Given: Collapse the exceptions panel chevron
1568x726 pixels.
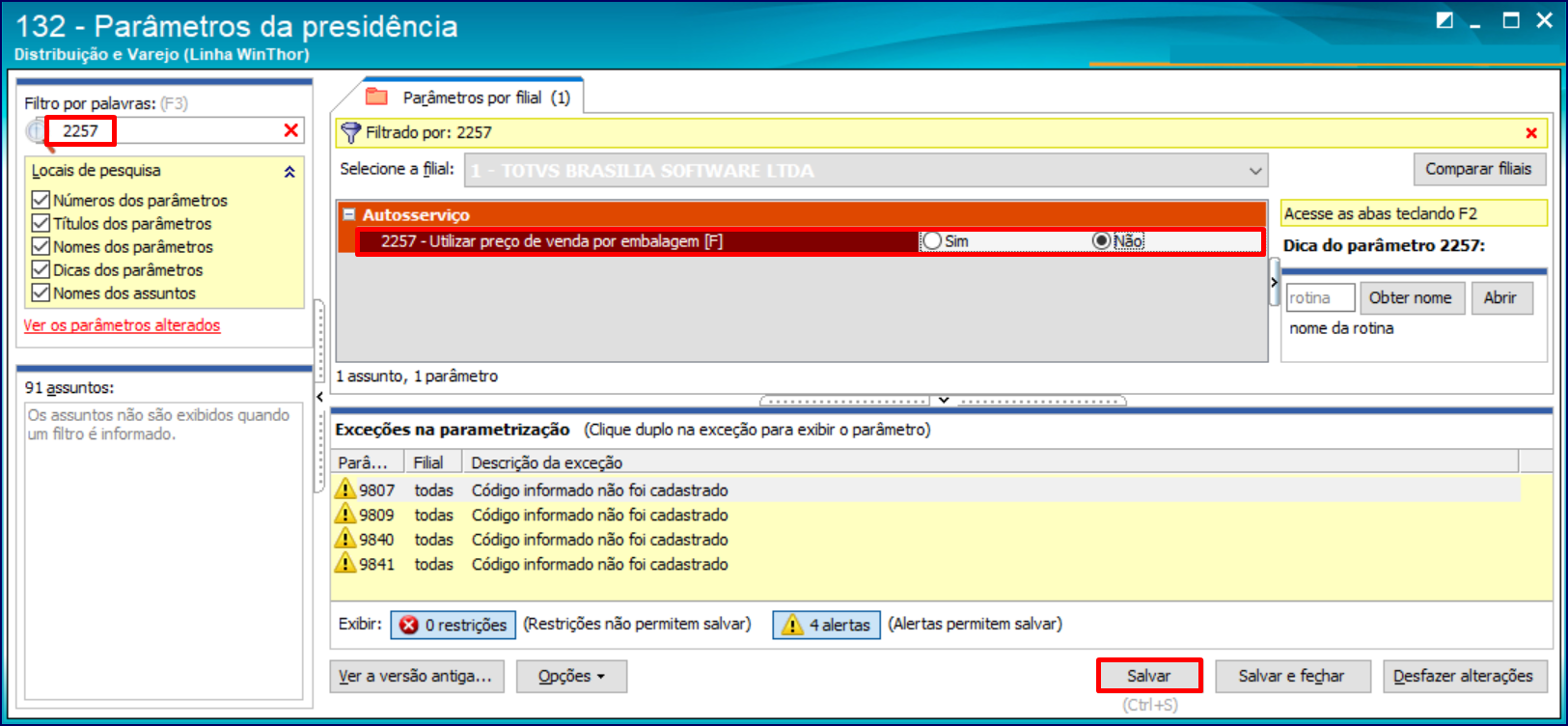Looking at the screenshot, I should click(944, 400).
